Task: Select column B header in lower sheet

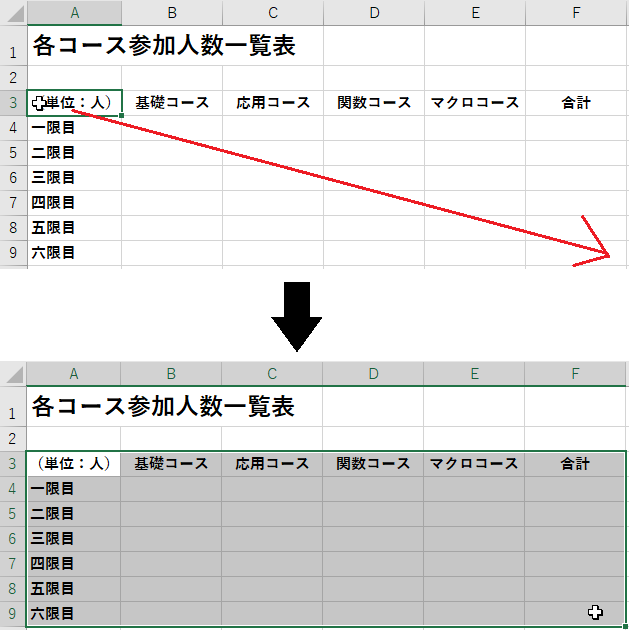Action: (171, 374)
